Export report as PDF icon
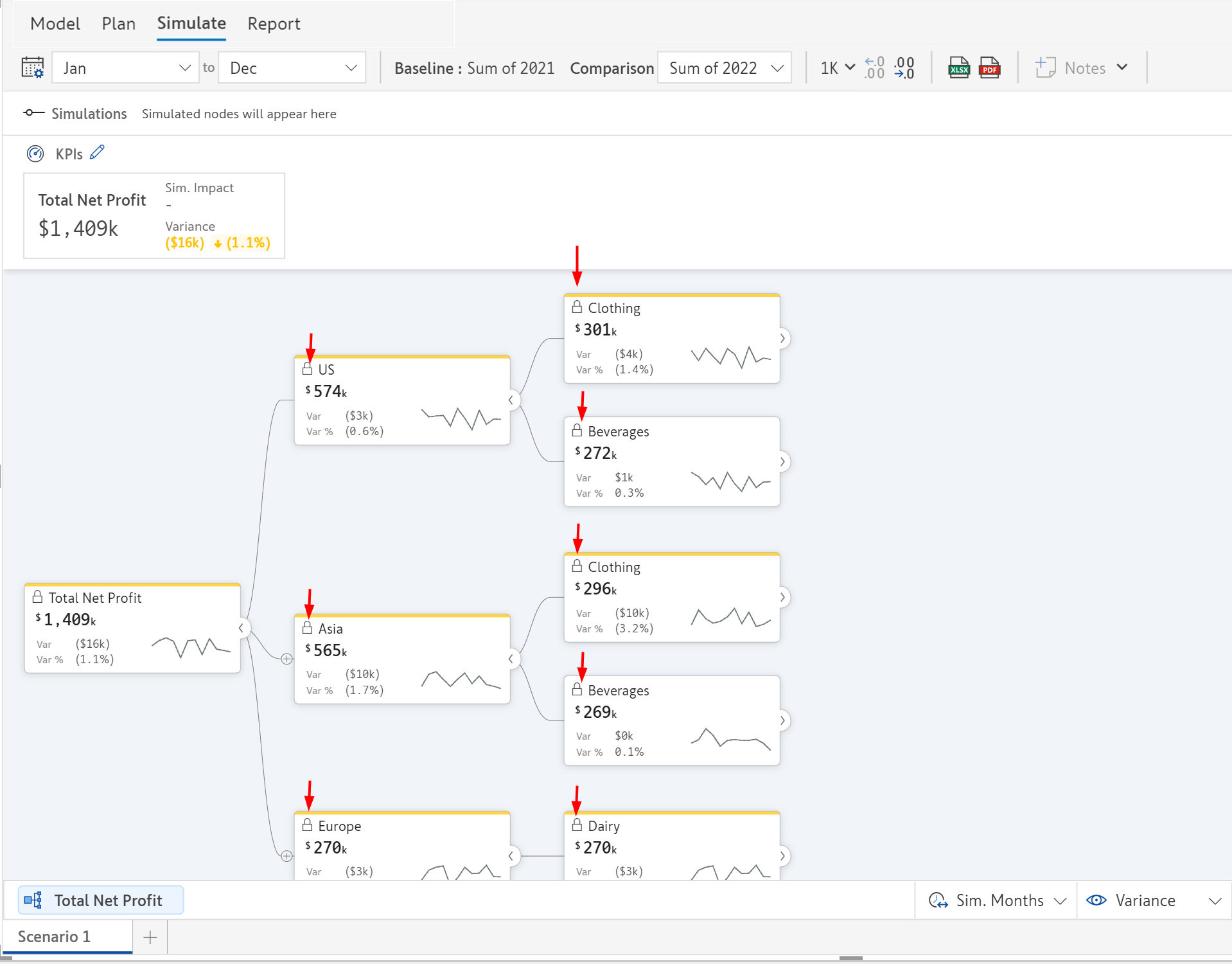The image size is (1232, 964). (x=989, y=67)
